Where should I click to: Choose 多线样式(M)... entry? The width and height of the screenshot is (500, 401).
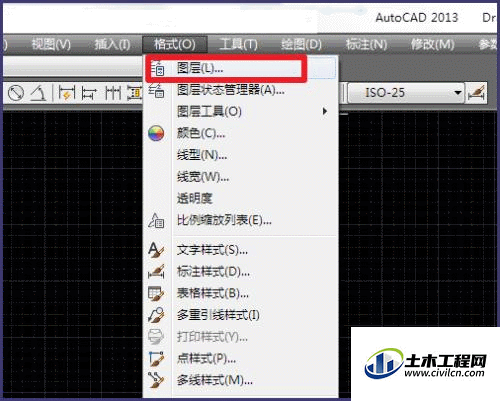240,380
